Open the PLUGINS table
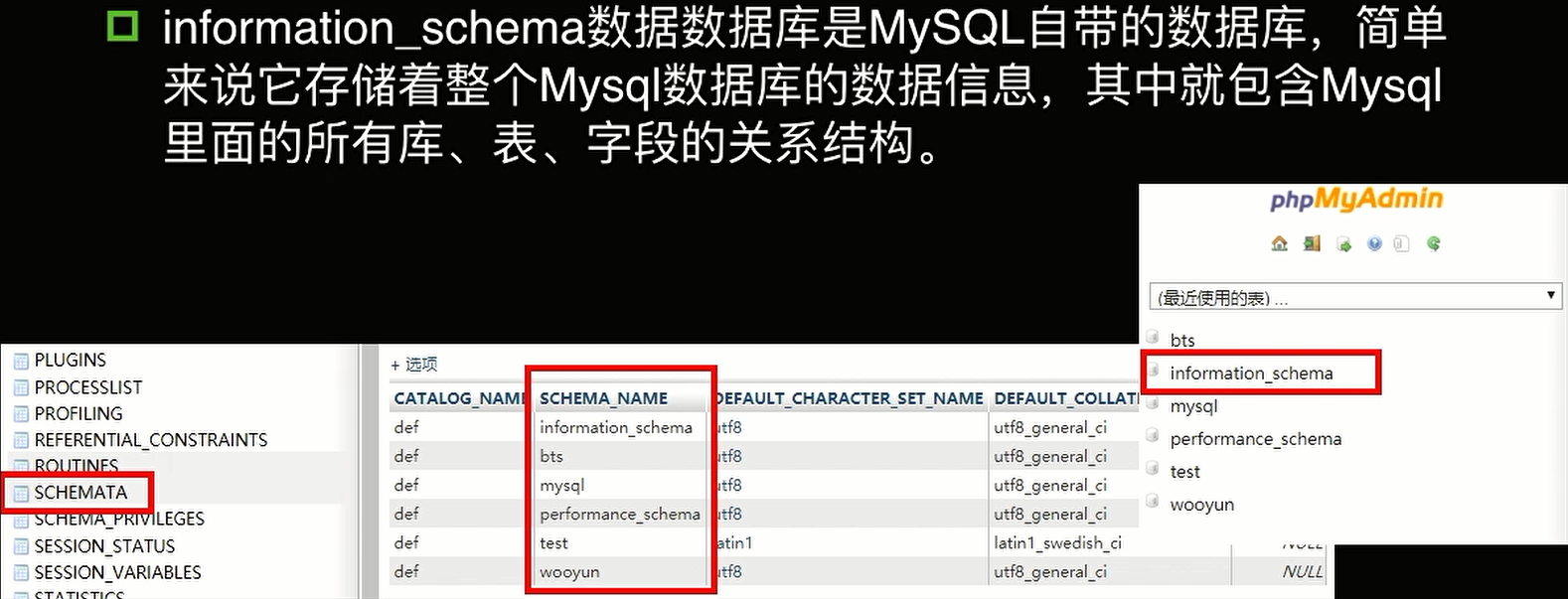Screen dimensions: 1568x599 tap(70, 360)
